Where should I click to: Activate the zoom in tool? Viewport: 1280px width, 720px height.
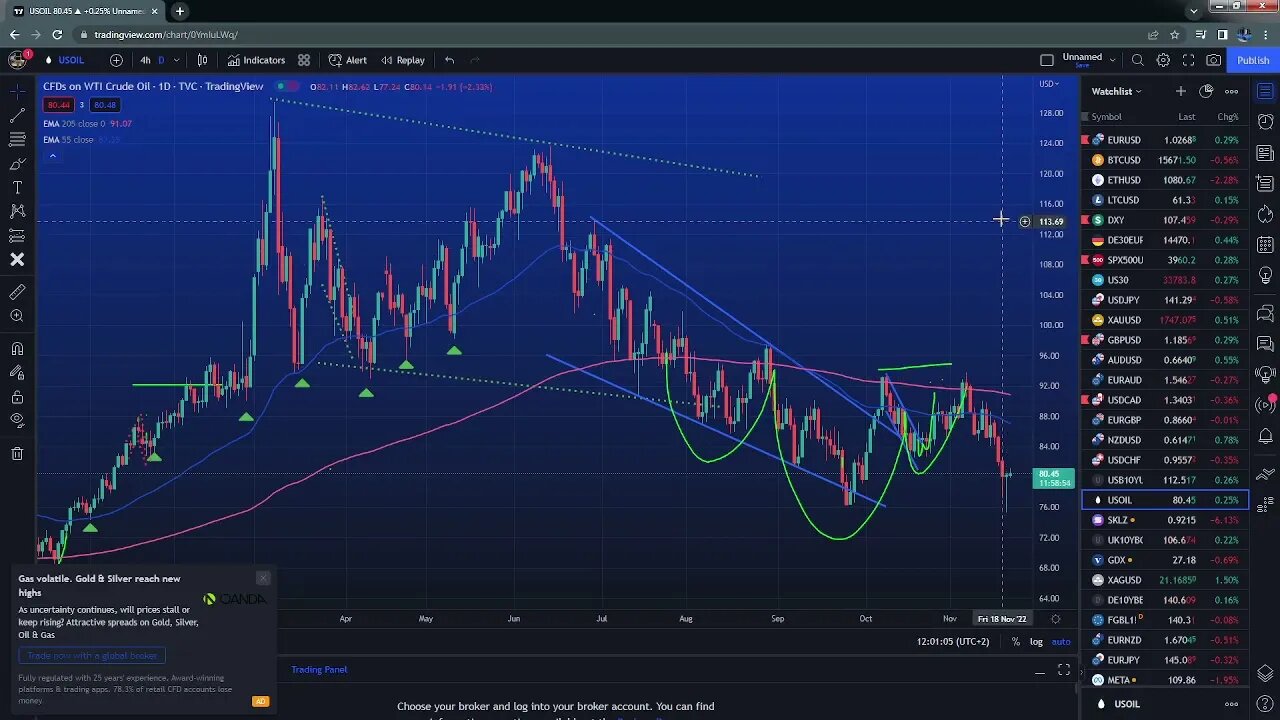pyautogui.click(x=17, y=316)
